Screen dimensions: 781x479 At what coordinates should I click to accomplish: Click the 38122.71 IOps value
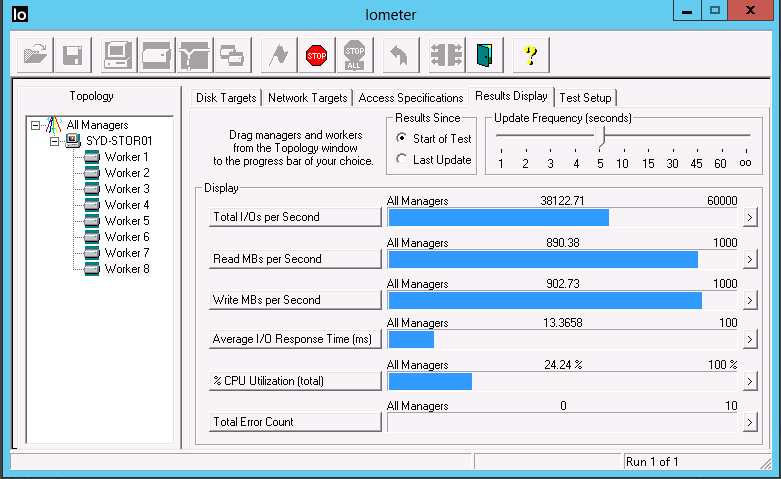click(x=562, y=201)
